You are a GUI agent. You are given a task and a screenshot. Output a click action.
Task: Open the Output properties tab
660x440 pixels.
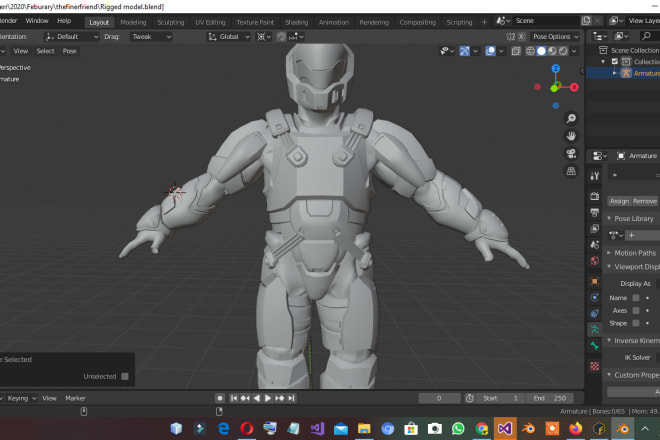coord(594,212)
